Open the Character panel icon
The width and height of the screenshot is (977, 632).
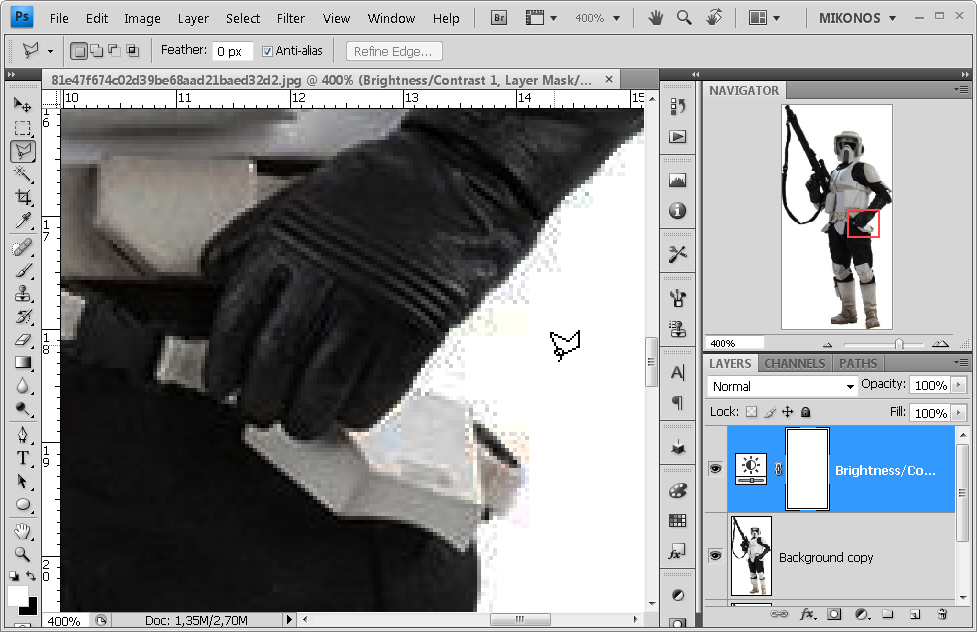coord(677,373)
